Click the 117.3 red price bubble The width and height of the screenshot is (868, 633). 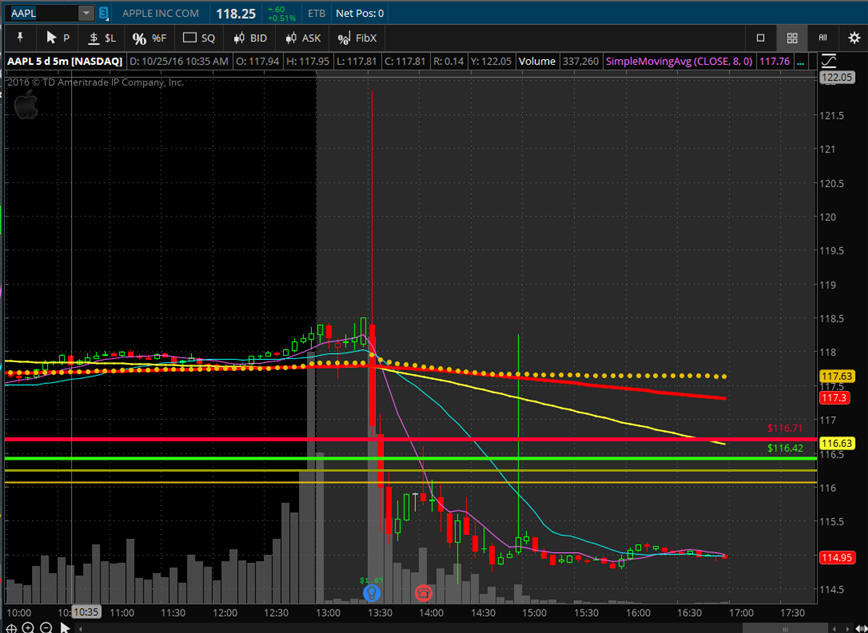coord(834,398)
